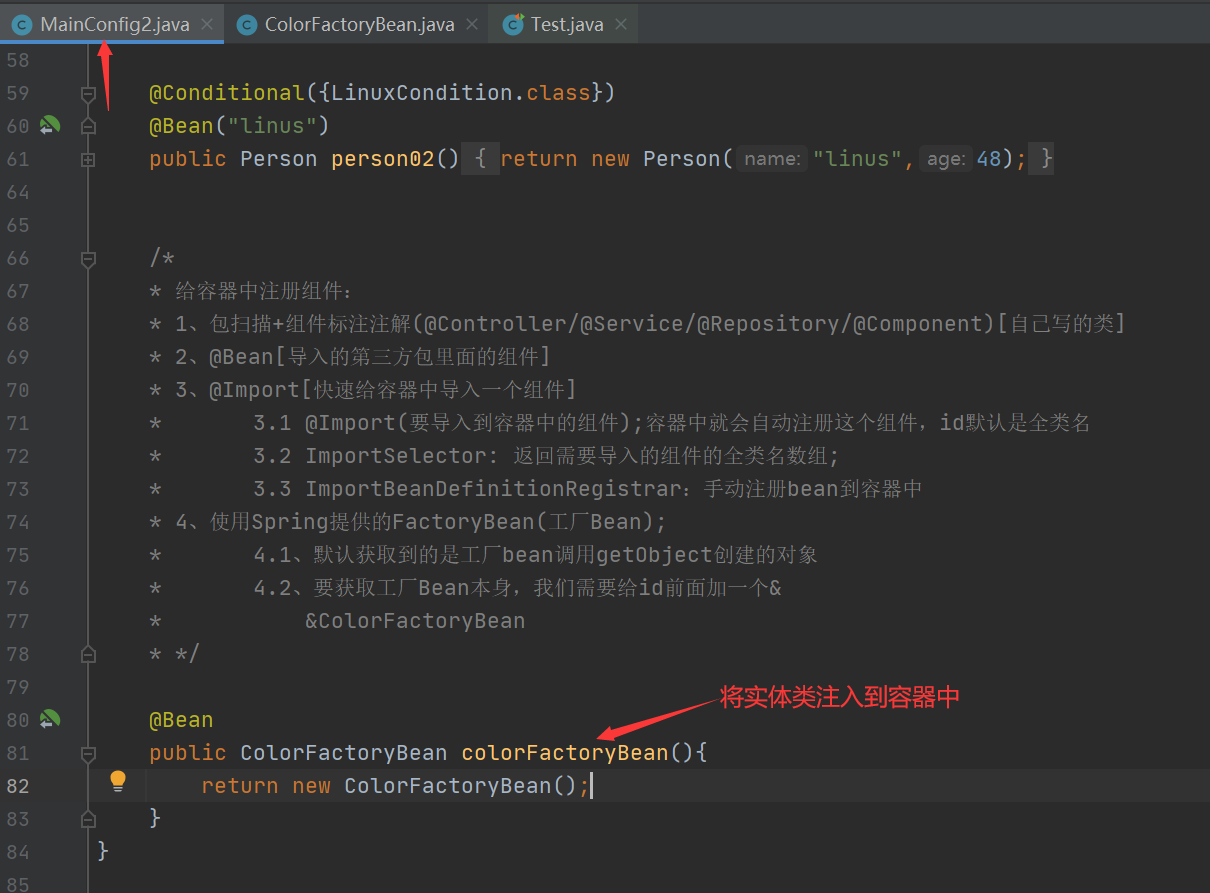Click the name: parameter hint on line 61
Viewport: 1210px width, 893px height.
point(772,158)
